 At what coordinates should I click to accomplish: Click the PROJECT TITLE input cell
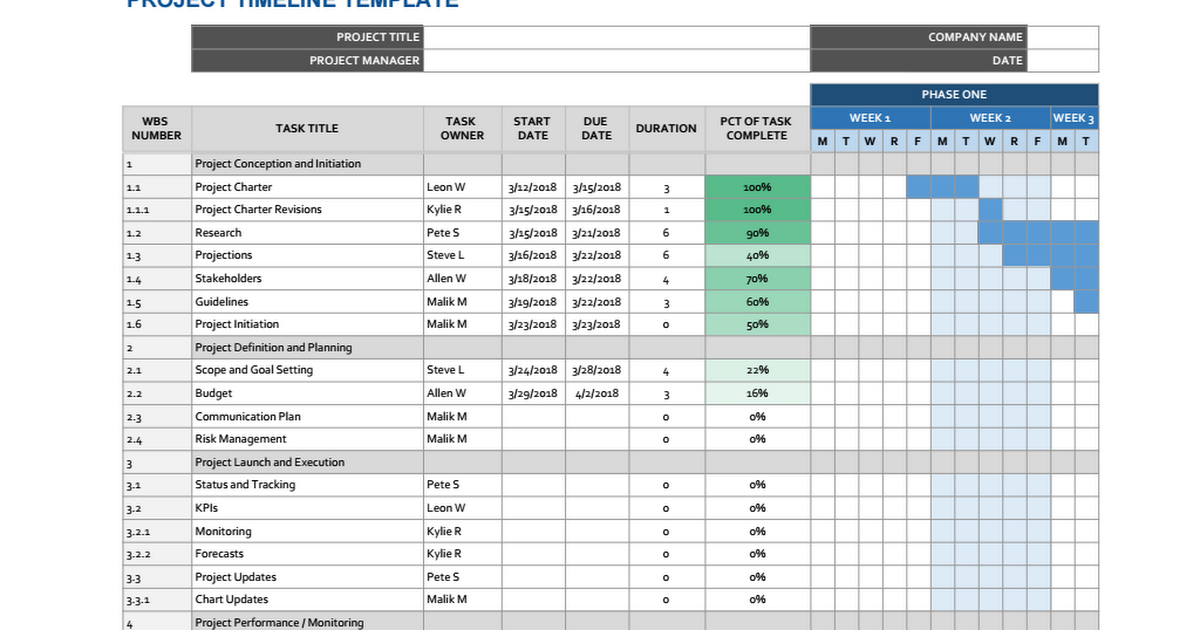(616, 37)
